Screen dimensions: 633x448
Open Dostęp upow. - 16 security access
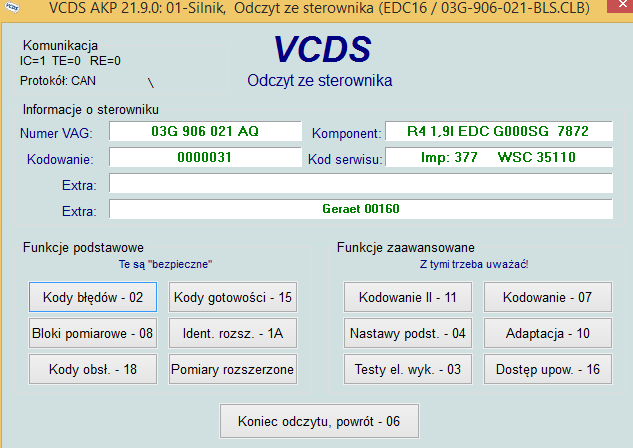pos(548,369)
